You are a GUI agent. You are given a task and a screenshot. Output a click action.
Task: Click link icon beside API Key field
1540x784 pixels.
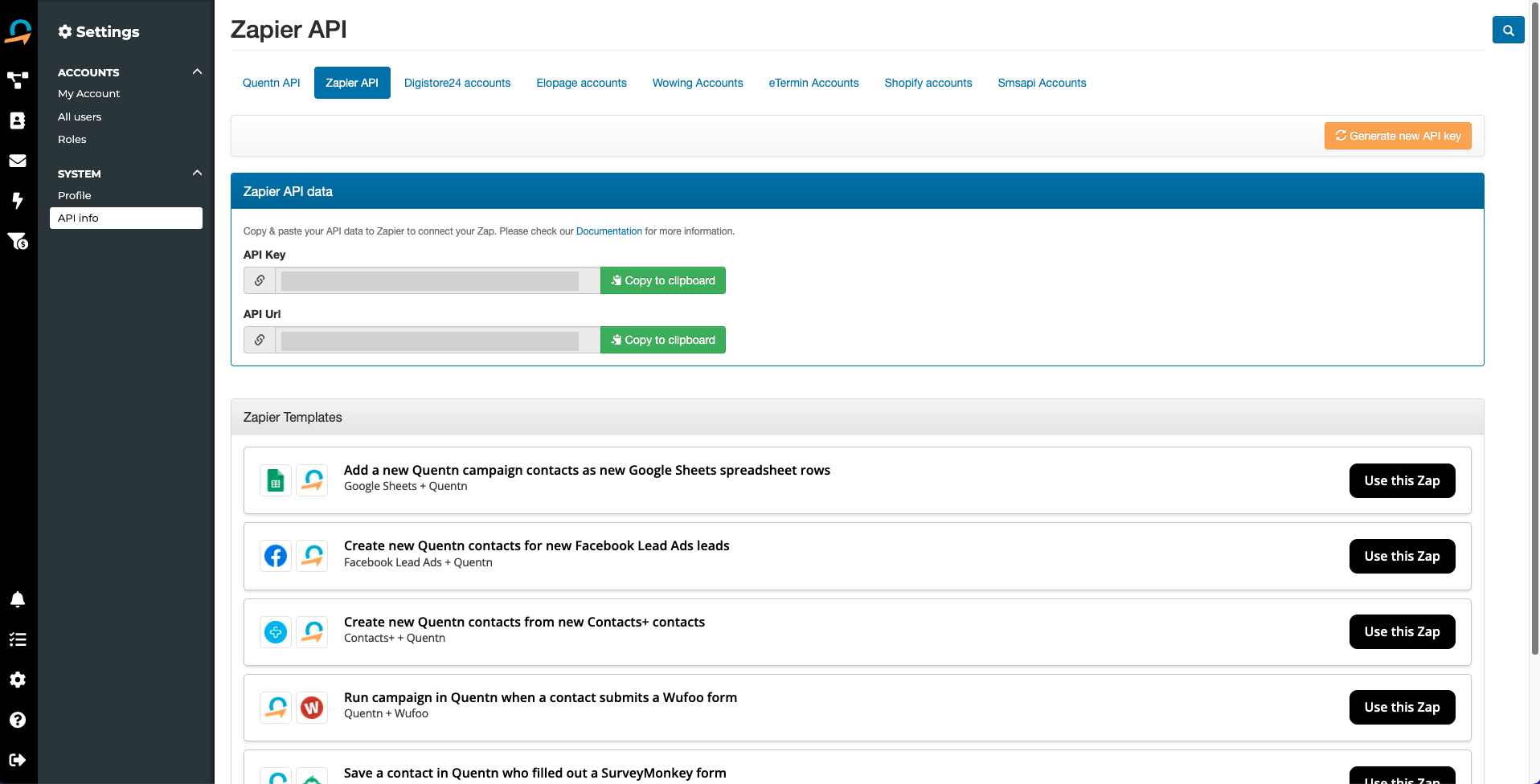click(260, 280)
